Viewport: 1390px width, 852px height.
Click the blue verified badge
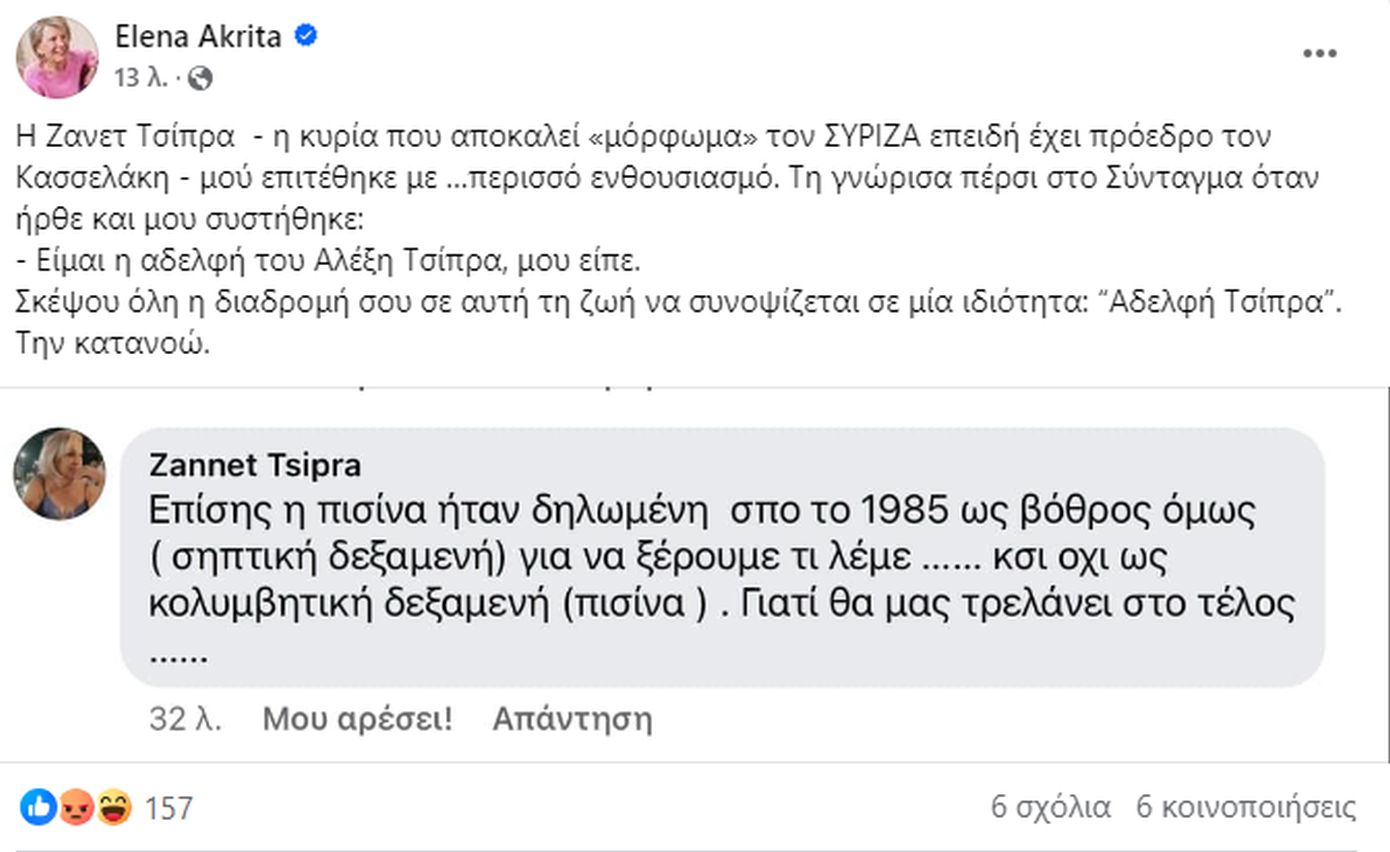(306, 37)
